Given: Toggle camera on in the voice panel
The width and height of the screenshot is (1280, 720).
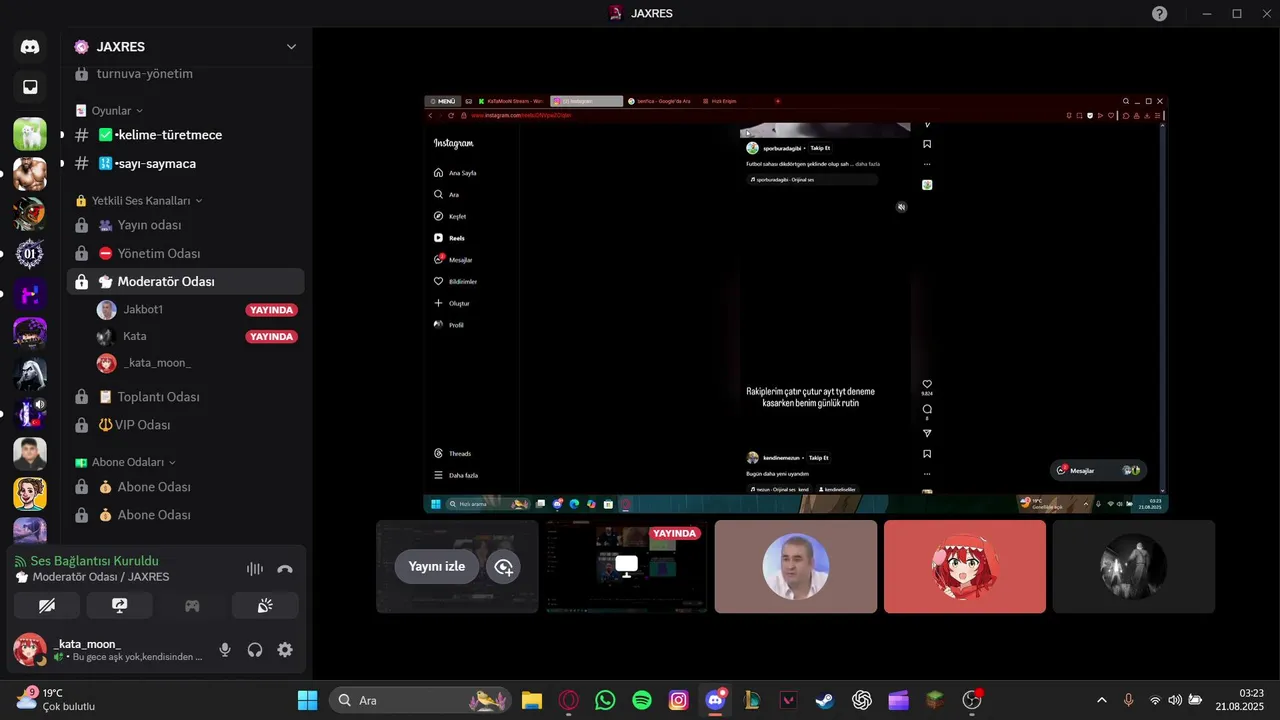Looking at the screenshot, I should [46, 606].
